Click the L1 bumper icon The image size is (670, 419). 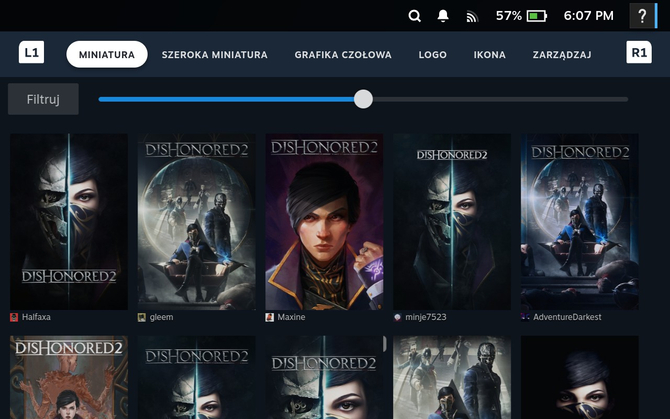[31, 53]
